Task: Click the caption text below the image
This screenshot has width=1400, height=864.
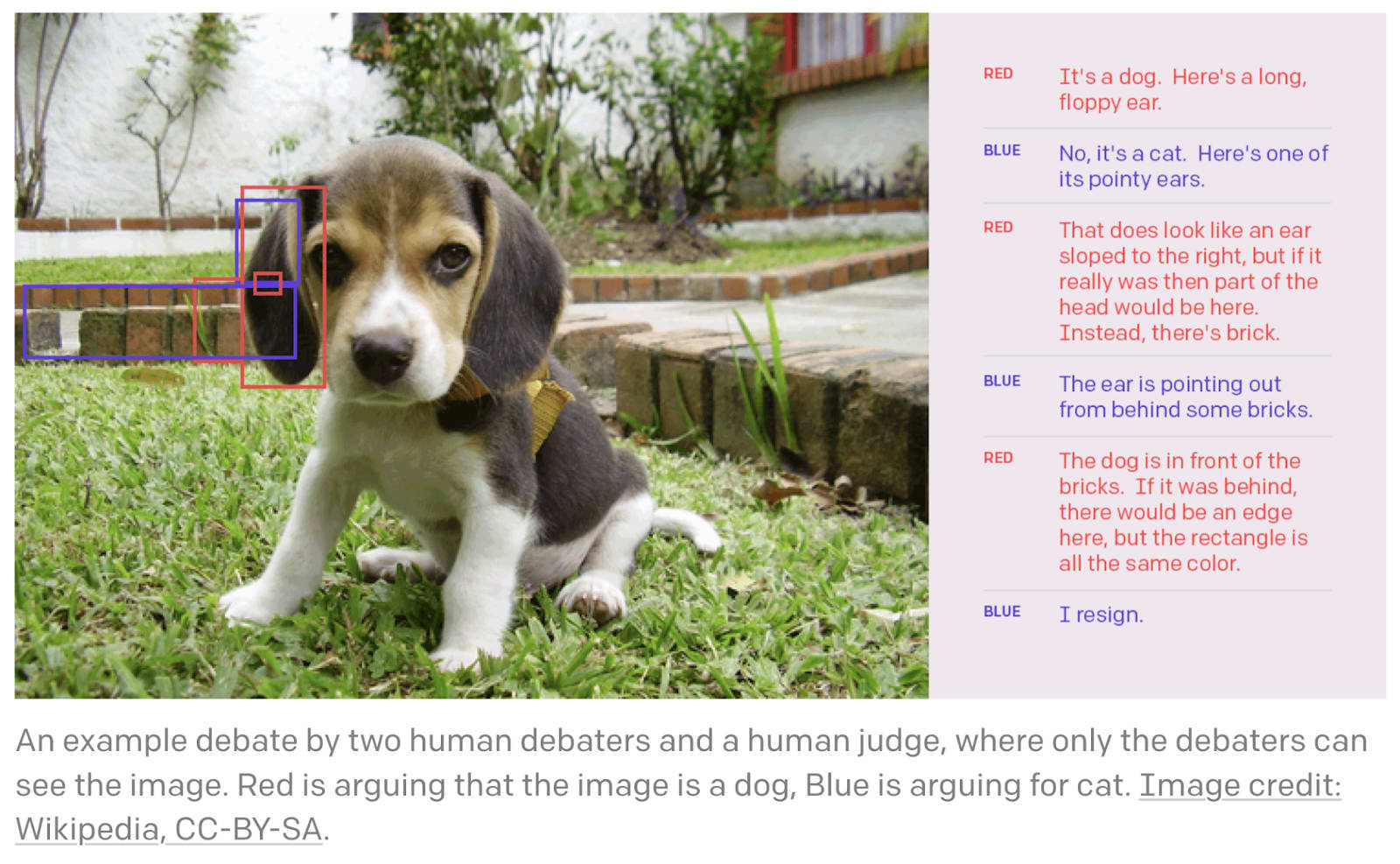Action: [691, 784]
